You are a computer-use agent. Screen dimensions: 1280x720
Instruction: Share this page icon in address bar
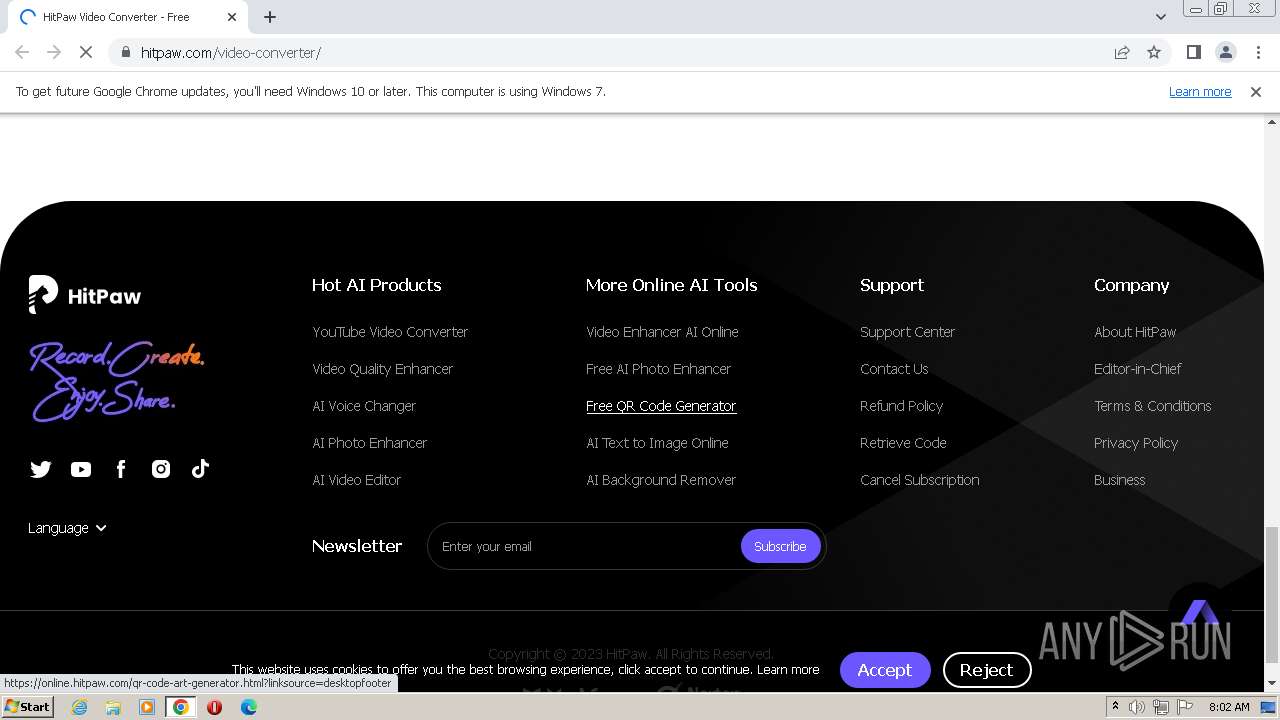(x=1122, y=52)
